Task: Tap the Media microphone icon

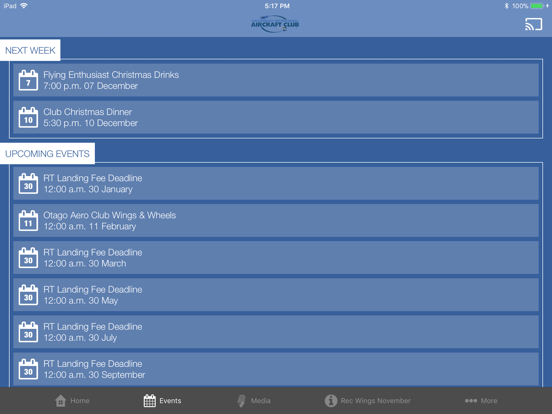Action: tap(242, 401)
